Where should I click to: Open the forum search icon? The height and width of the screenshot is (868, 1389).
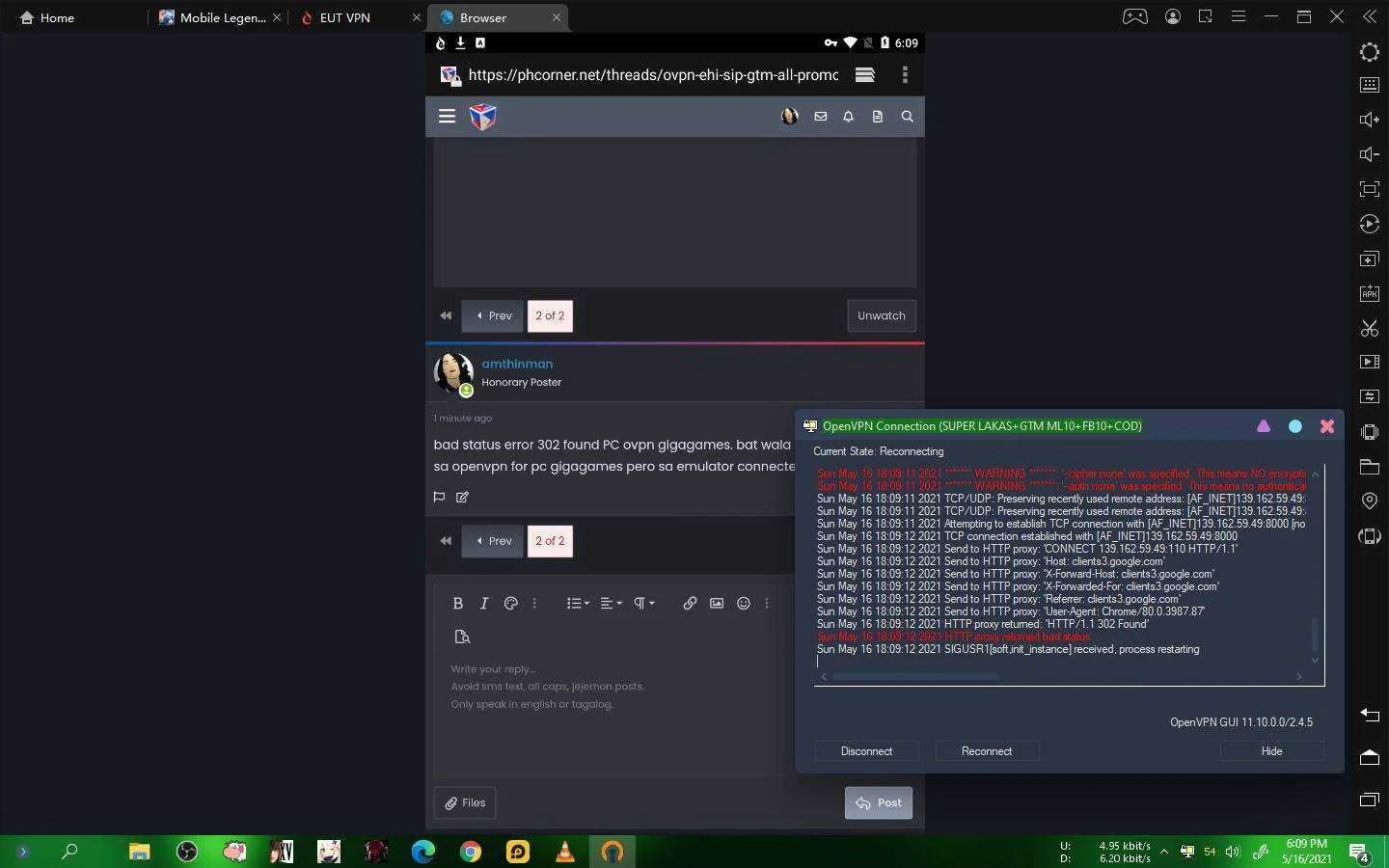(908, 116)
